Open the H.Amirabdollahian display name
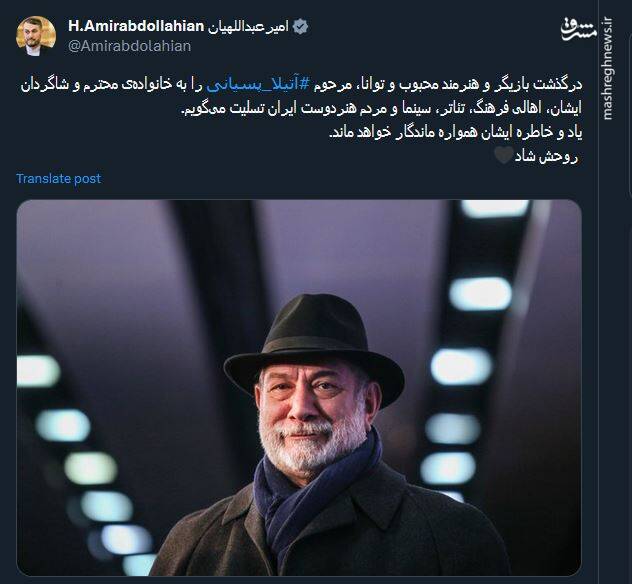 tap(136, 26)
